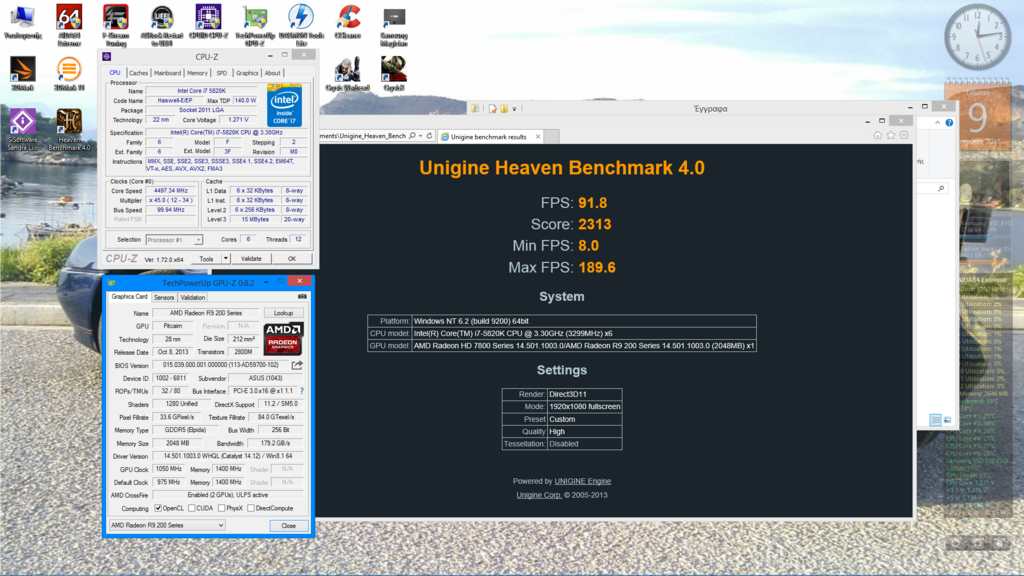Expand the Explorer quick access toolbar dropdown
Image resolution: width=1024 pixels, height=576 pixels.
(515, 109)
